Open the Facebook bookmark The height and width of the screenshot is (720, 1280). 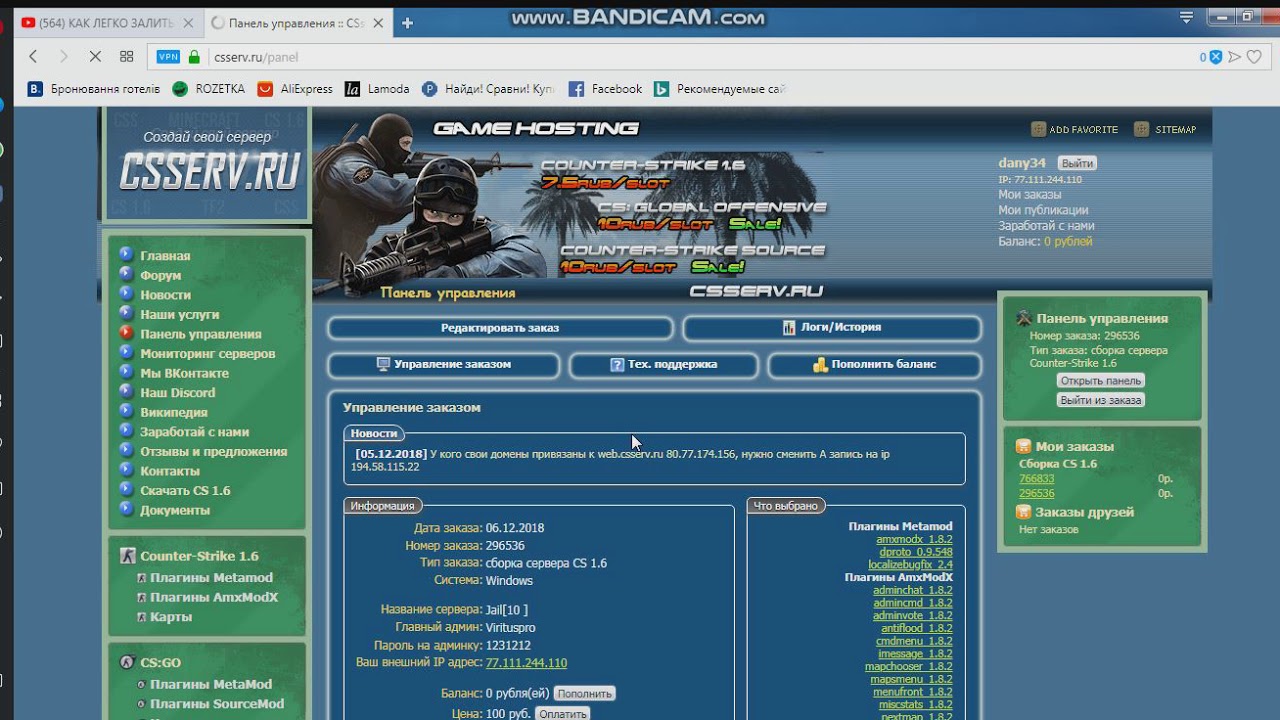pos(605,89)
